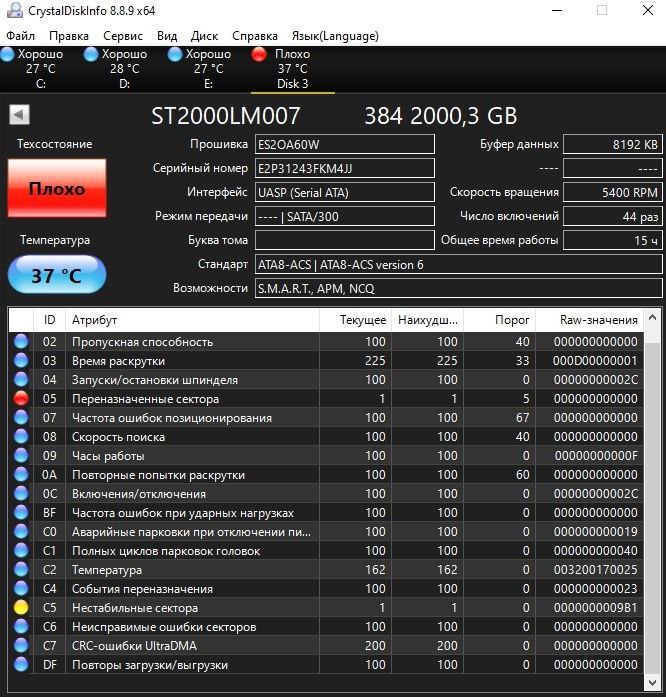The width and height of the screenshot is (666, 697).
Task: Click the blue status icon of attribute C6
Action: (x=21, y=626)
